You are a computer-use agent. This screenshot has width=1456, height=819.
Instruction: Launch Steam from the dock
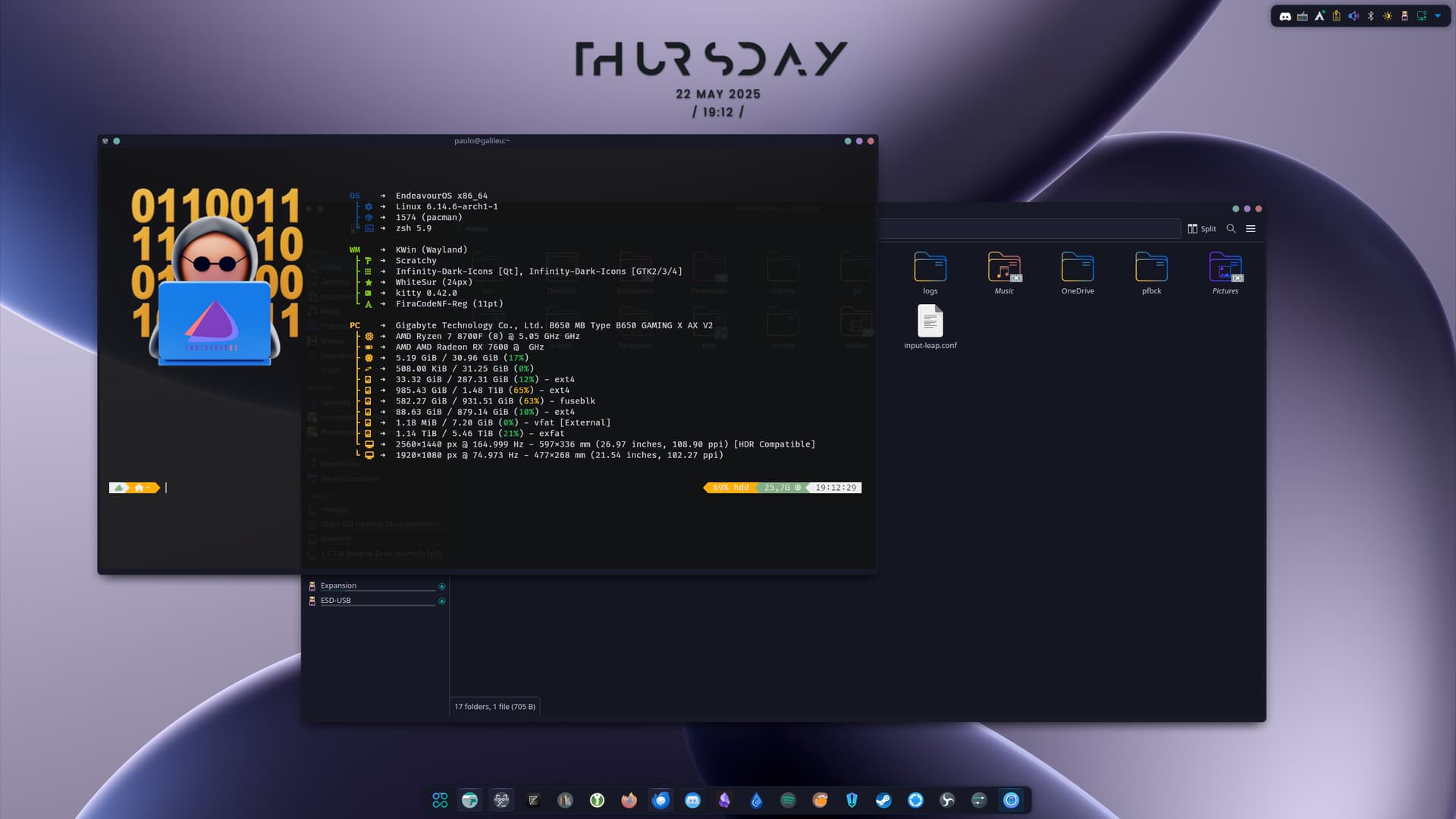(883, 800)
